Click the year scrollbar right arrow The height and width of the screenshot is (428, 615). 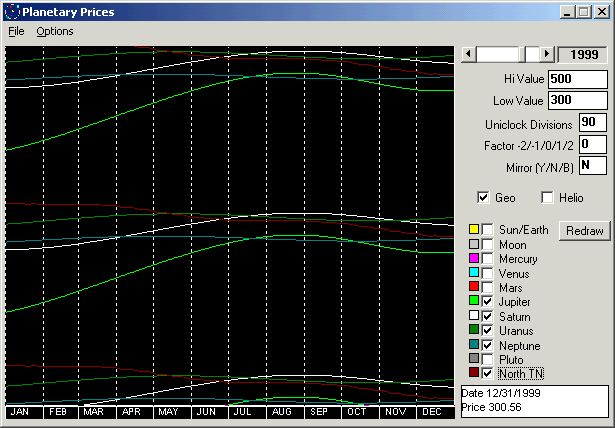547,54
